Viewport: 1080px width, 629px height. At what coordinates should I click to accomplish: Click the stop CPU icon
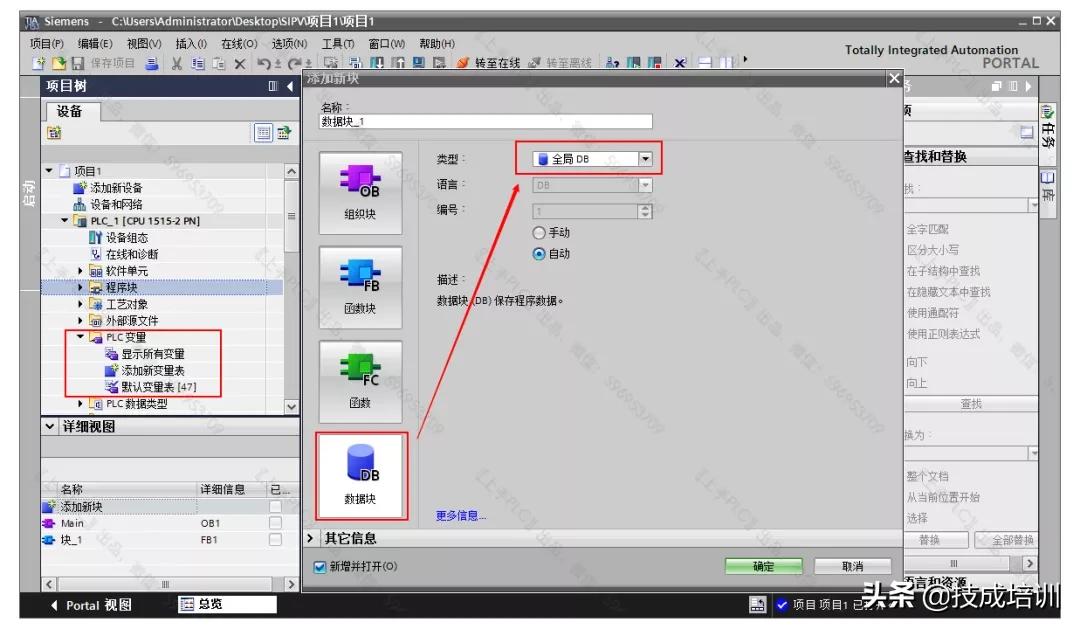coord(654,63)
